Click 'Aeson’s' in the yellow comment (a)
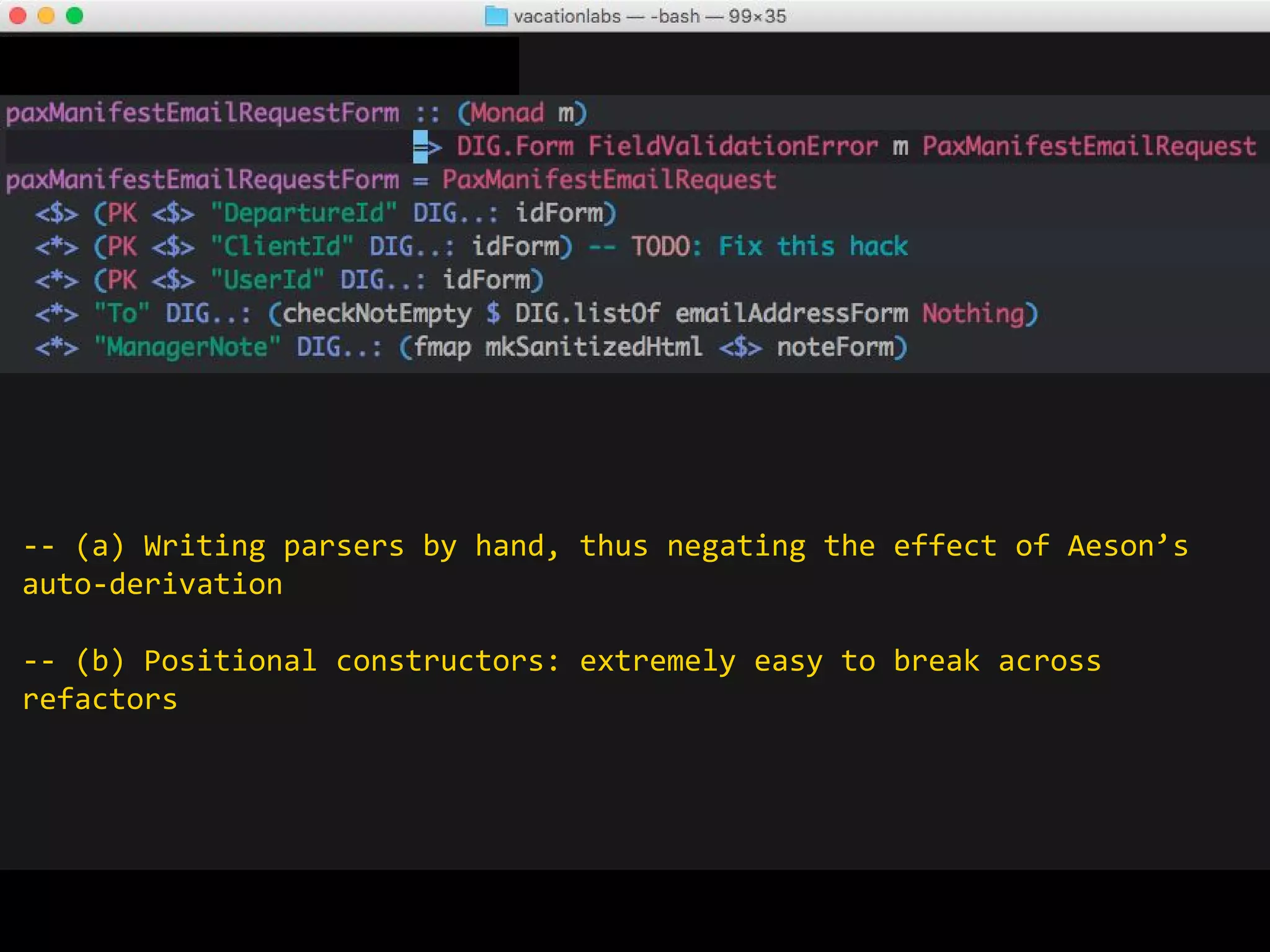This screenshot has height=952, width=1270. (x=1128, y=546)
